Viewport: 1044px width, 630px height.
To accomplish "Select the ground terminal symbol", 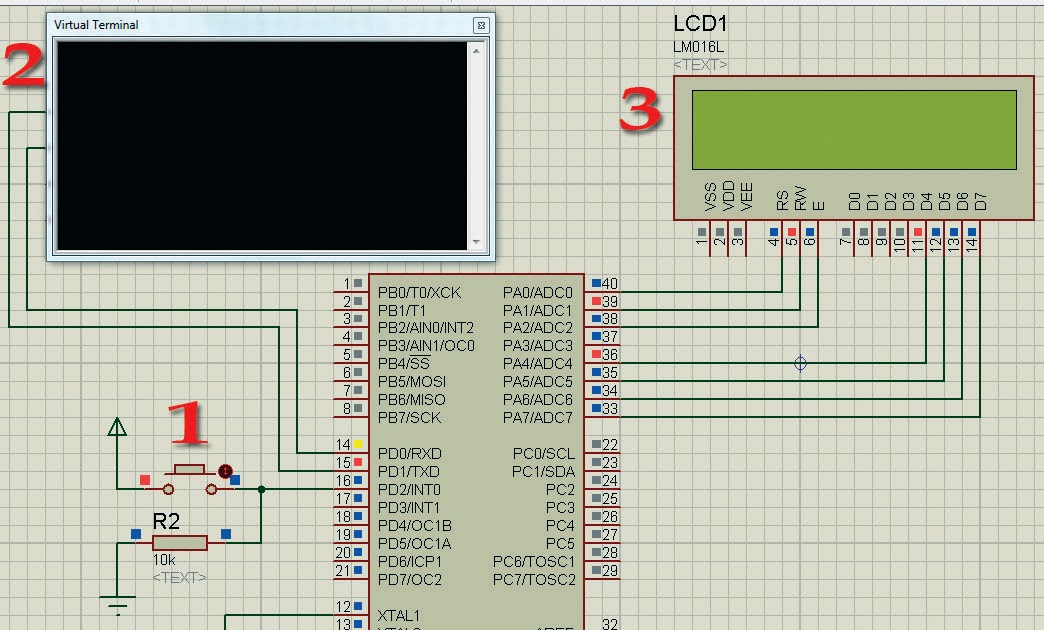I will click(117, 605).
